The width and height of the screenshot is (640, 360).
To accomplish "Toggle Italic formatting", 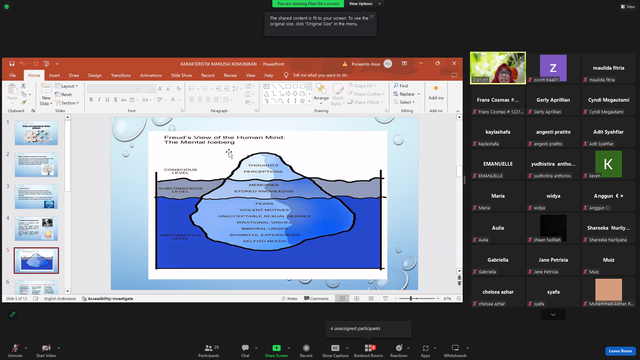I will pos(99,100).
